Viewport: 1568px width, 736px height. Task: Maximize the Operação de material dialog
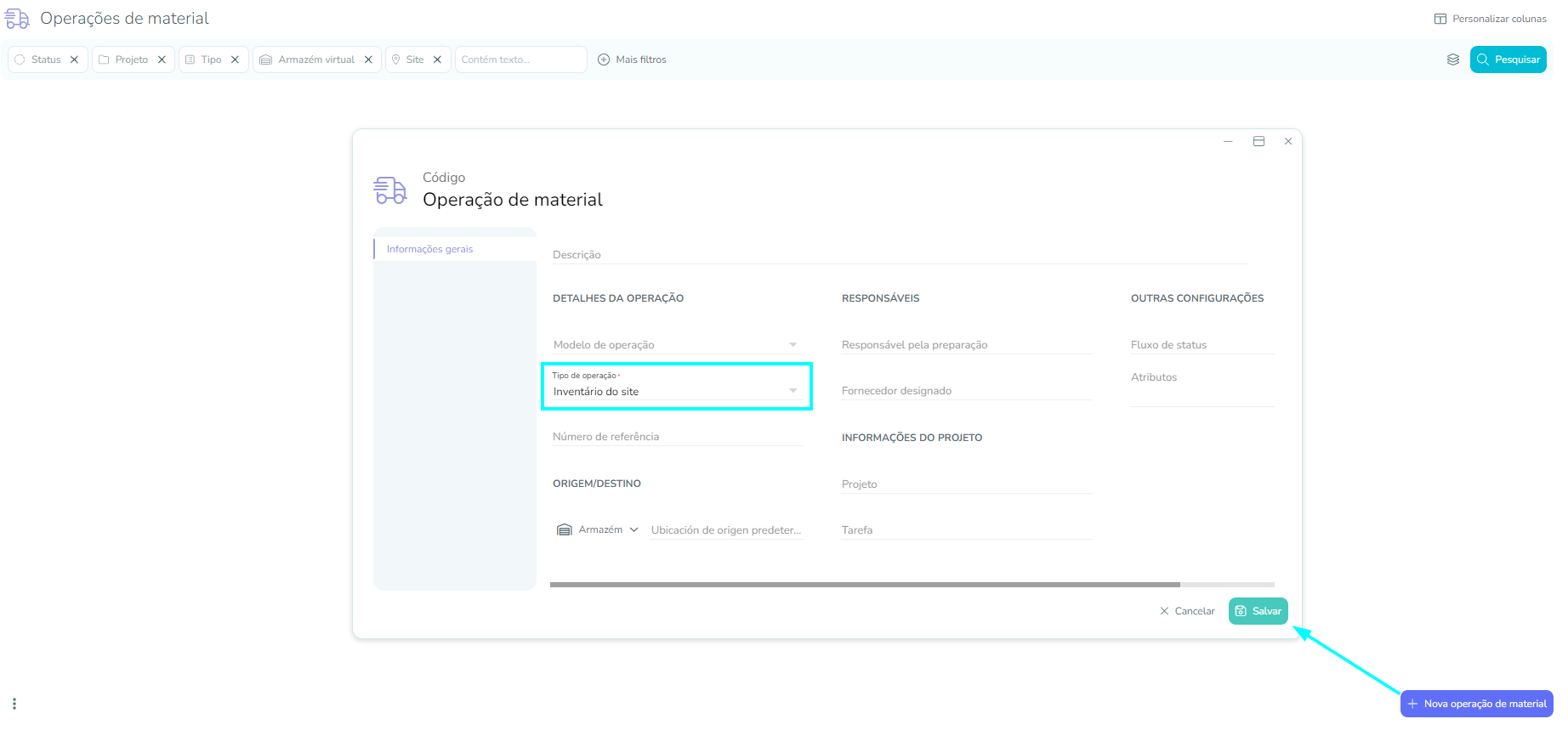click(x=1258, y=141)
